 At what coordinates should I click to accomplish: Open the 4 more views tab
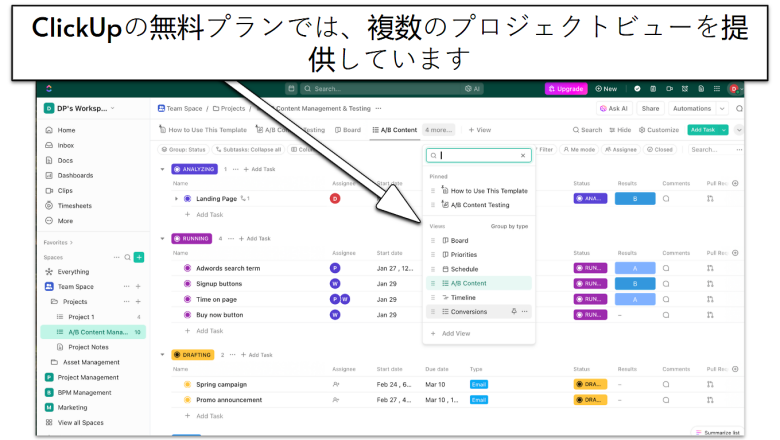point(439,130)
